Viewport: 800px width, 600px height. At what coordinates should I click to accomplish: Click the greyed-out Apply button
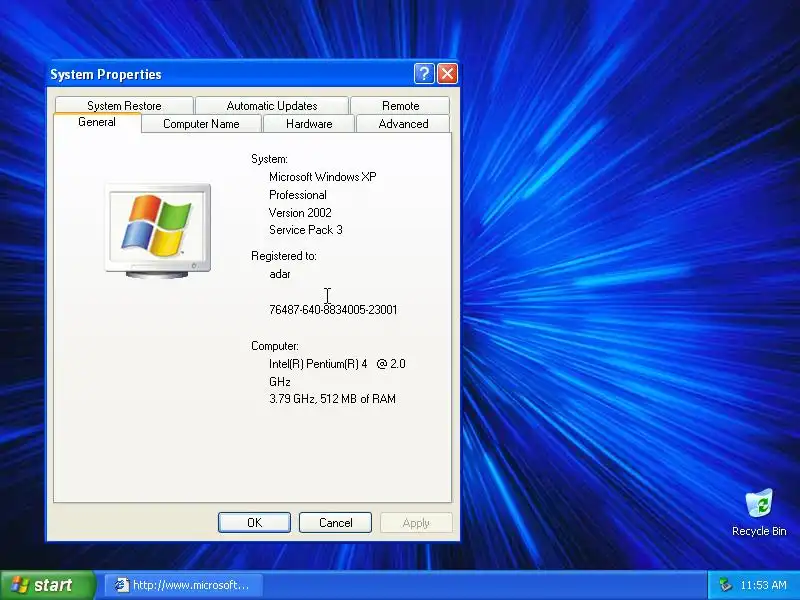[x=416, y=522]
